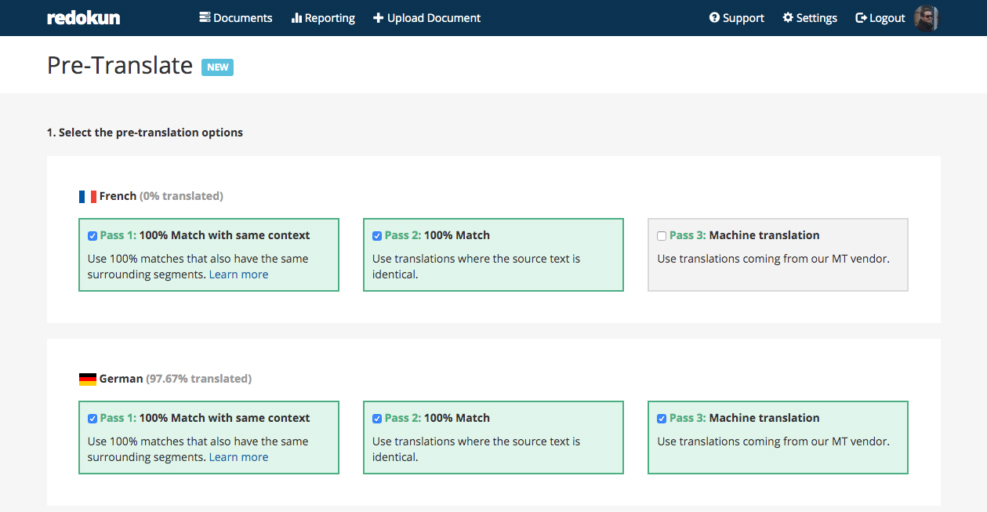Screen dimensions: 987x512
Task: Uncheck German Pass 2 100% Match checkbox
Action: click(x=377, y=419)
